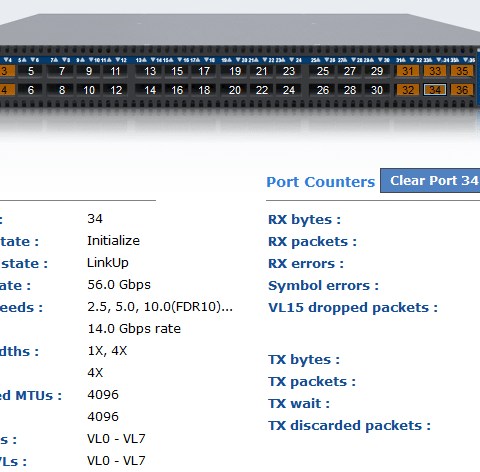Image resolution: width=480 pixels, height=472 pixels.
Task: Choose port 9 on the switch
Action: (x=89, y=71)
